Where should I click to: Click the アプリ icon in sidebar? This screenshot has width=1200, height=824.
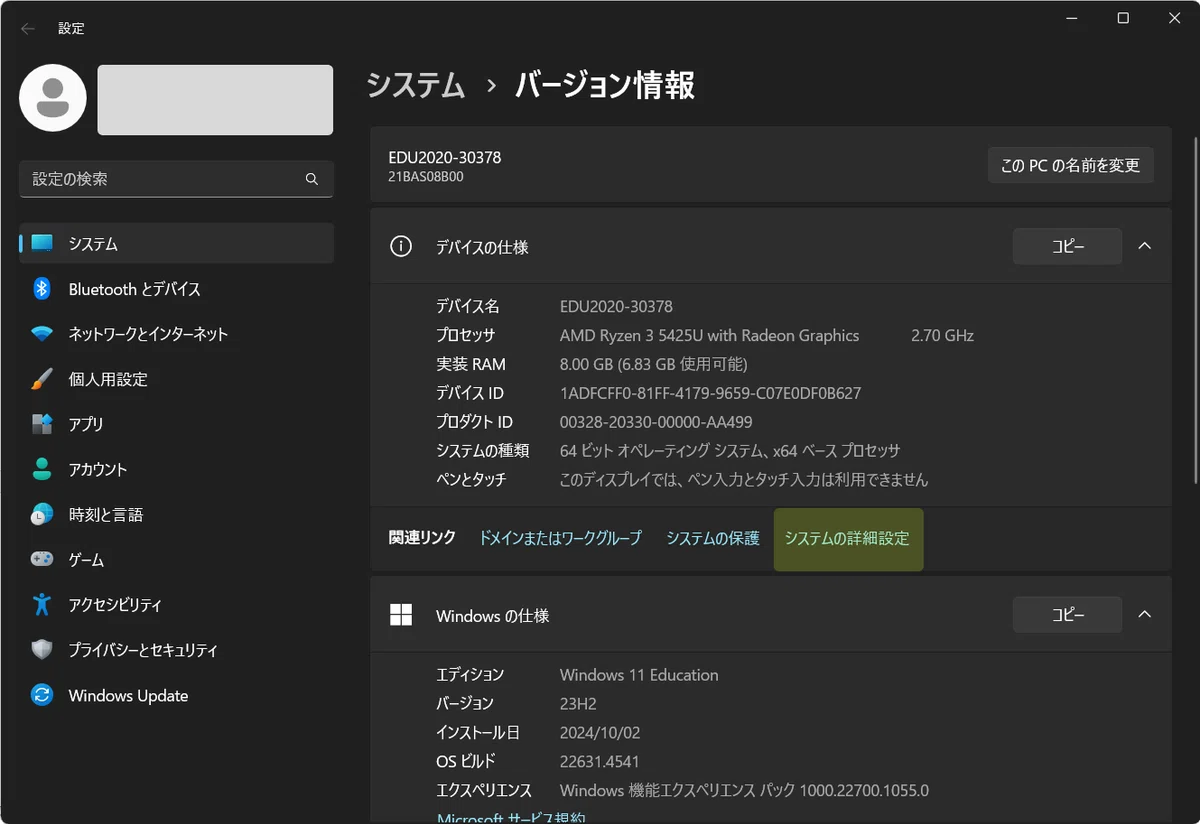[x=42, y=424]
